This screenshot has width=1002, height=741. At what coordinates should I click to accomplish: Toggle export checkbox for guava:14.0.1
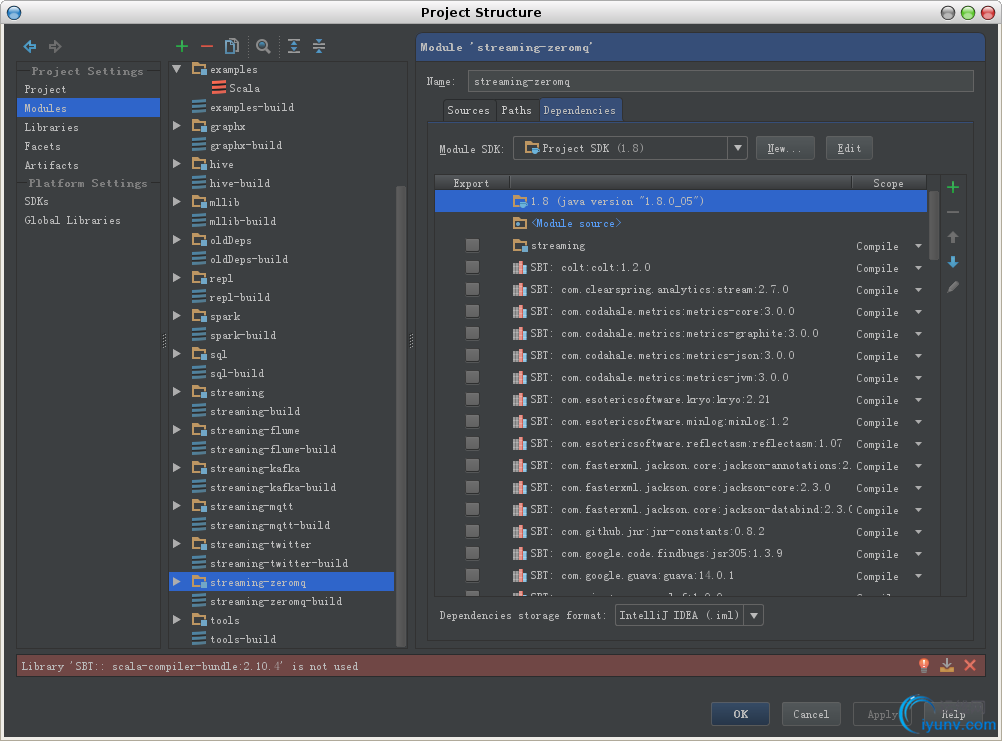point(472,576)
